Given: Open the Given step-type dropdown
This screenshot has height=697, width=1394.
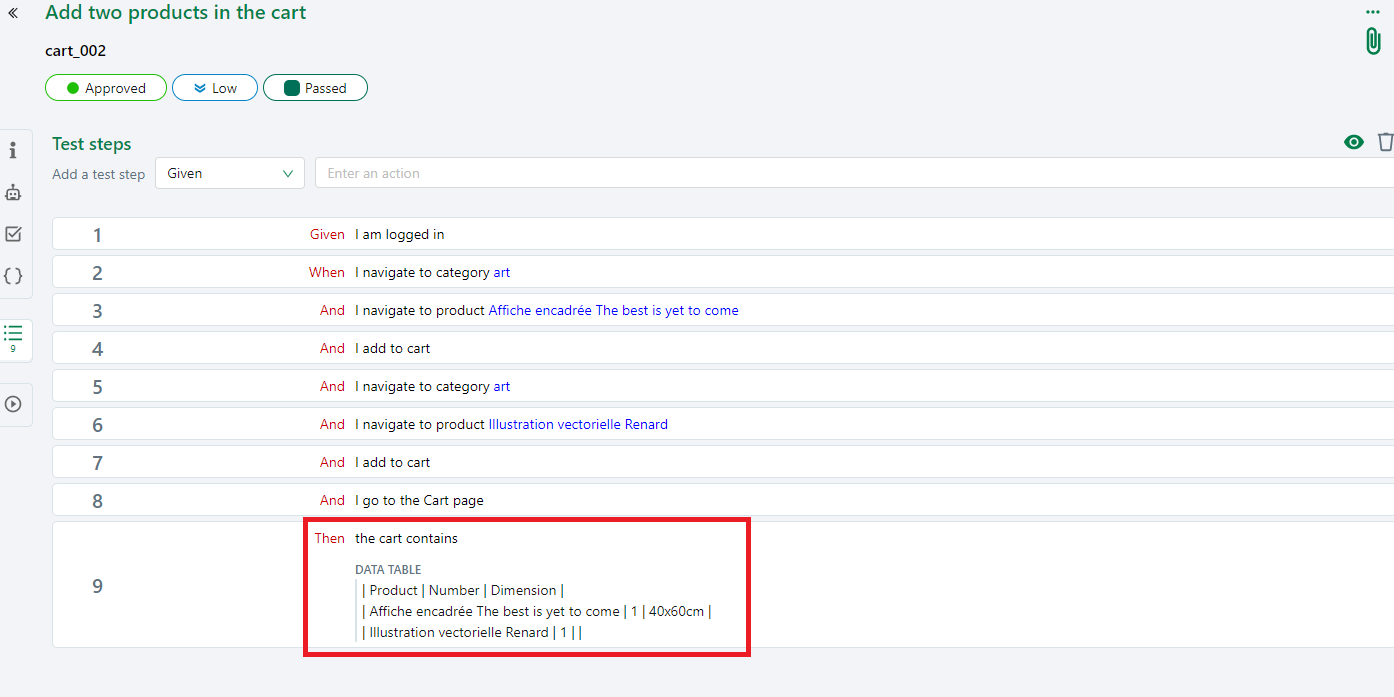Looking at the screenshot, I should coord(229,173).
